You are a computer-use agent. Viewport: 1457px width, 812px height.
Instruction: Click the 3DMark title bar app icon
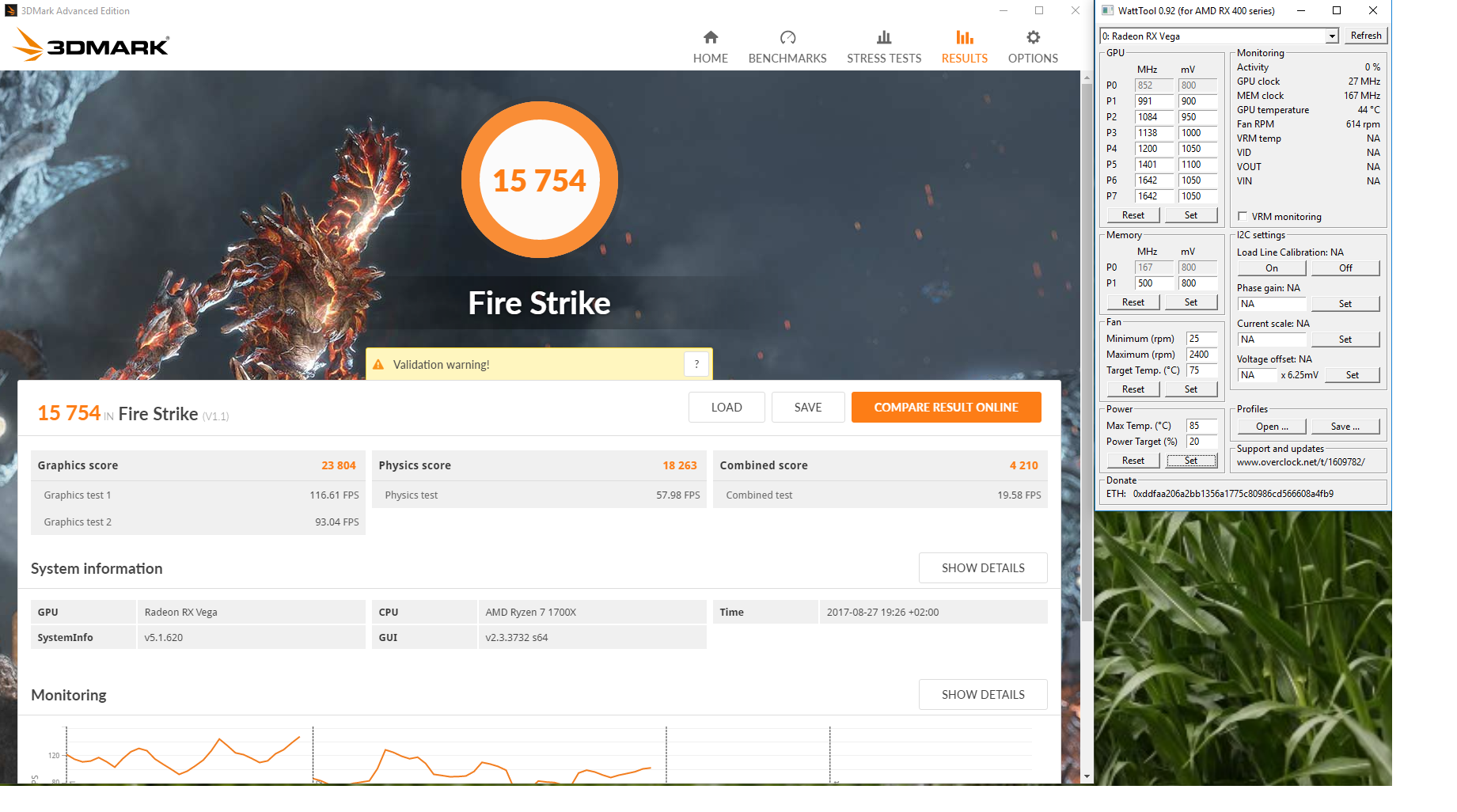point(11,10)
